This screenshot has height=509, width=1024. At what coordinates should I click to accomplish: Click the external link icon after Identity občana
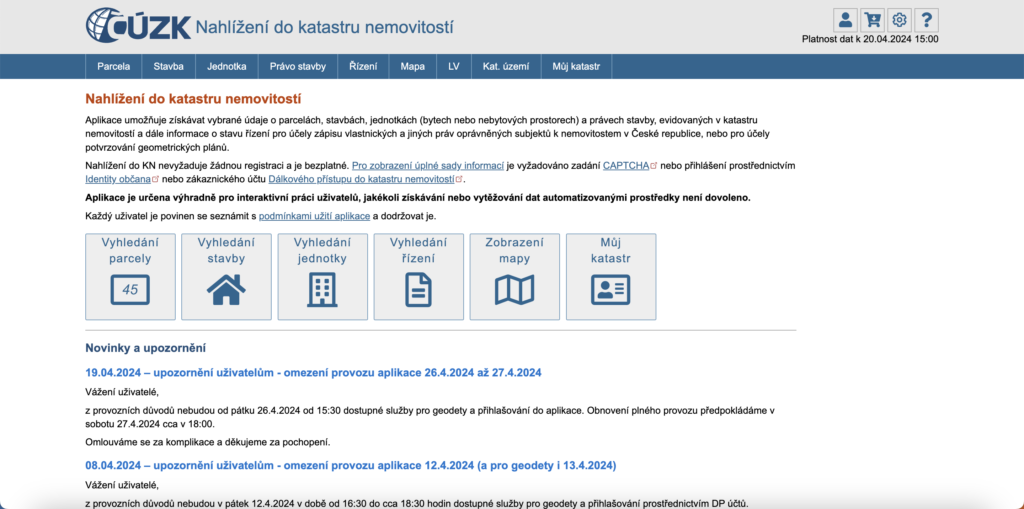point(155,179)
